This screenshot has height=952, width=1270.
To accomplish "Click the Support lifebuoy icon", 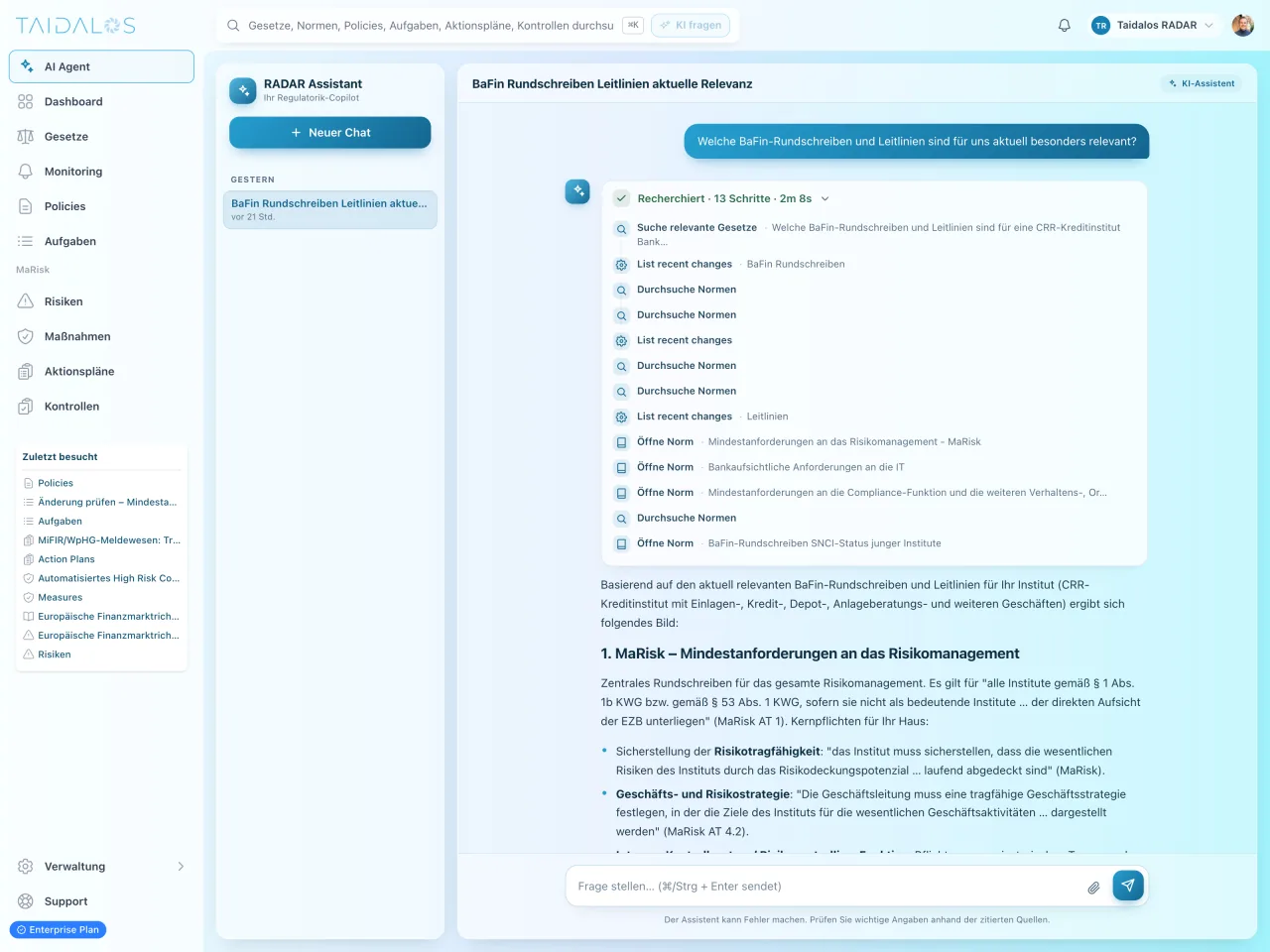I will 26,901.
